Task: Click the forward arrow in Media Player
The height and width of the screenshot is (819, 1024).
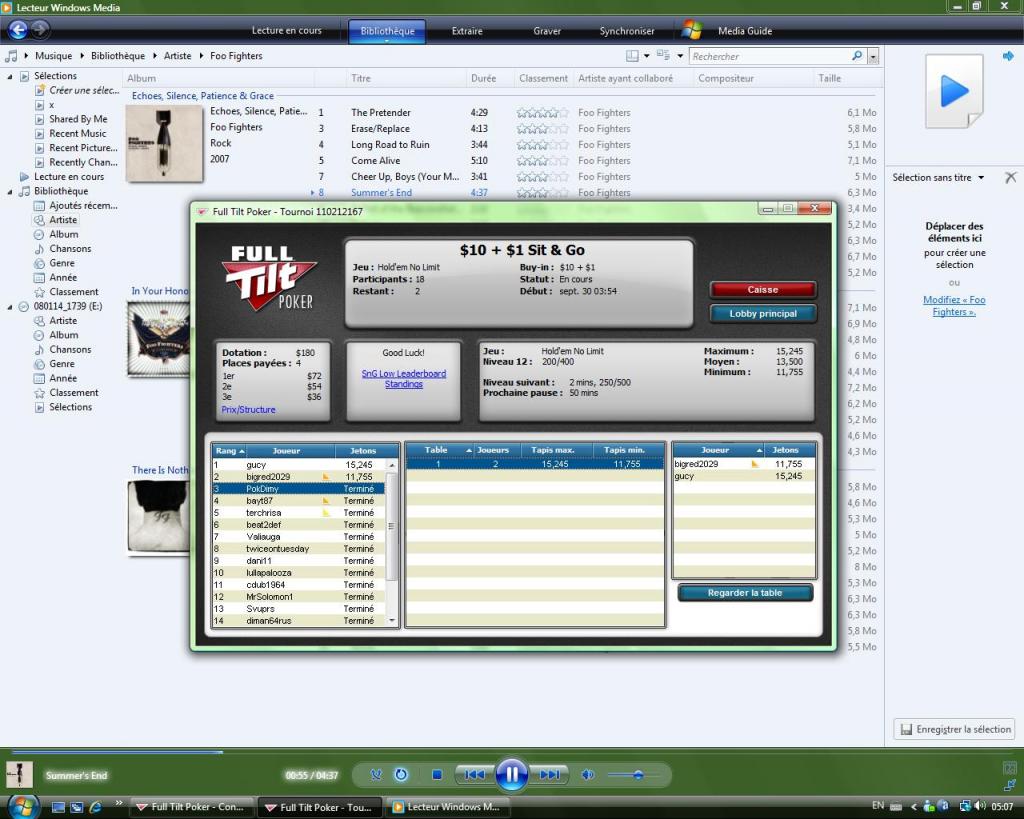Action: [40, 29]
